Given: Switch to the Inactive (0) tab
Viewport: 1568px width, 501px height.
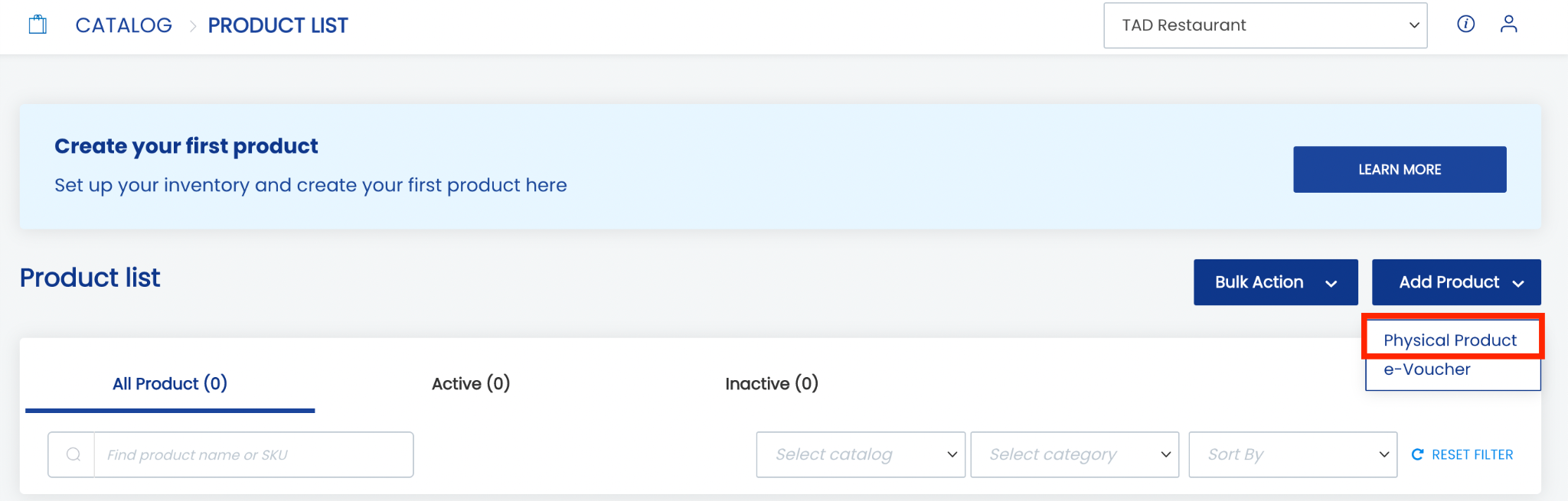Looking at the screenshot, I should [772, 383].
